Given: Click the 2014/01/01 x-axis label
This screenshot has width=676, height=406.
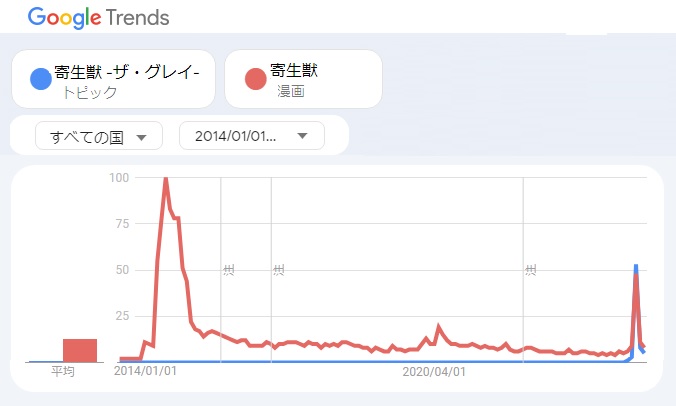Looking at the screenshot, I should tap(145, 372).
